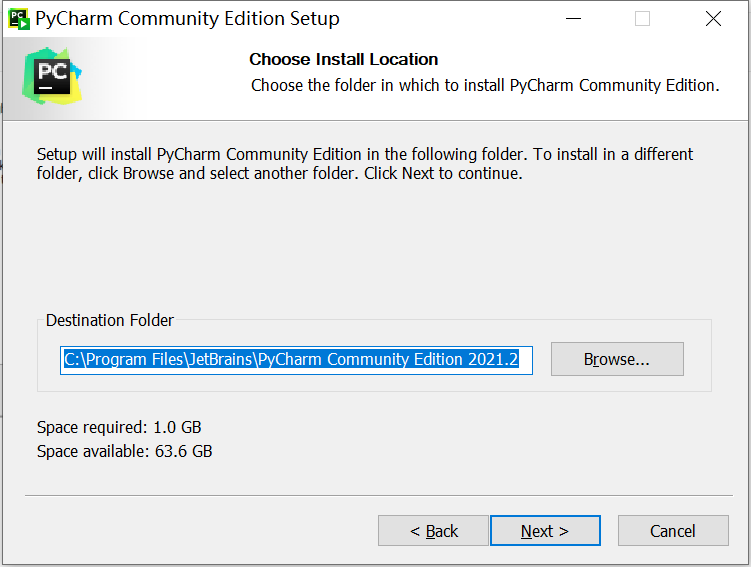
Task: Click the Destination Folder group label
Action: (110, 320)
